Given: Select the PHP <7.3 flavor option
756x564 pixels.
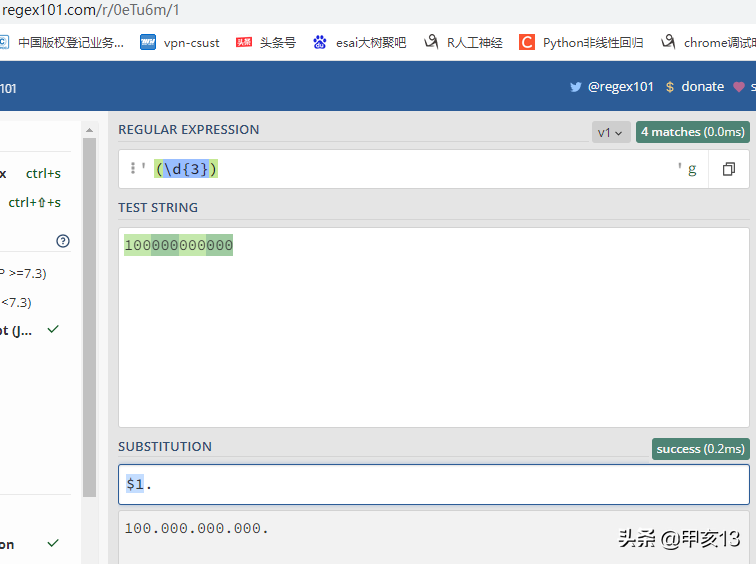Looking at the screenshot, I should pos(16,303).
